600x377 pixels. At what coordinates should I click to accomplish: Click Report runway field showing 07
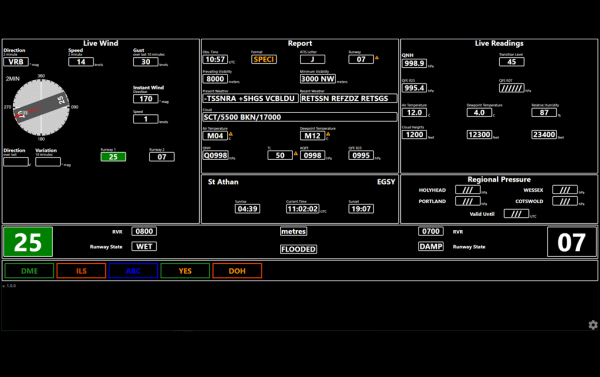[361, 59]
